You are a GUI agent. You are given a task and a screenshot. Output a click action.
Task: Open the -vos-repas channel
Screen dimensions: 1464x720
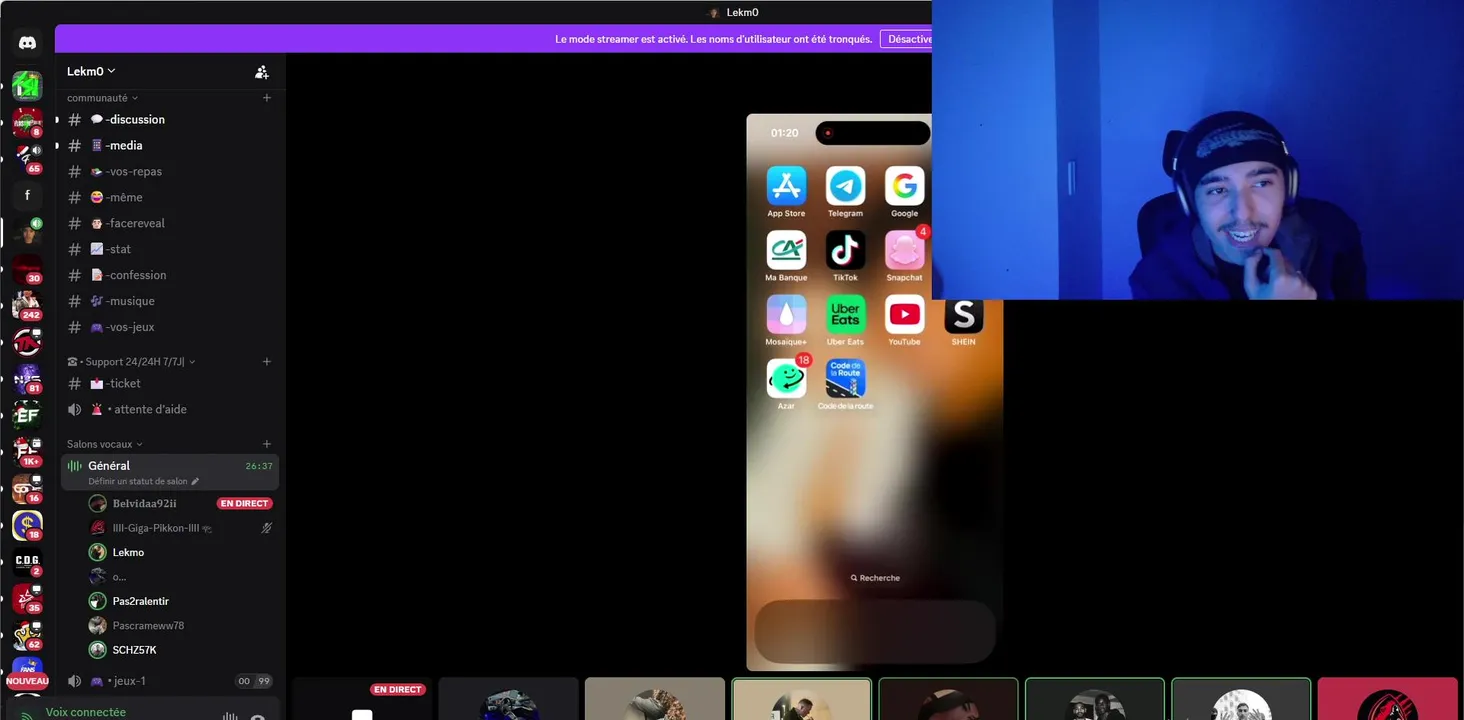[x=170, y=171]
